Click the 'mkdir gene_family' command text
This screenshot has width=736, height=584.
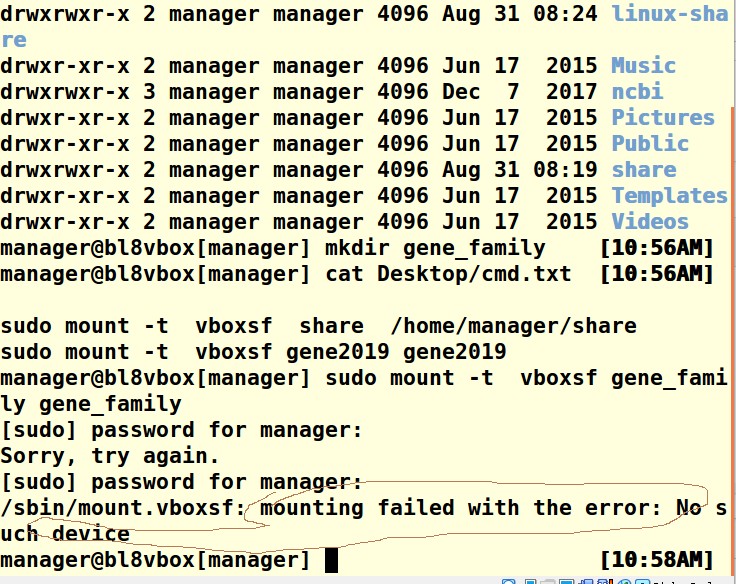pos(435,247)
